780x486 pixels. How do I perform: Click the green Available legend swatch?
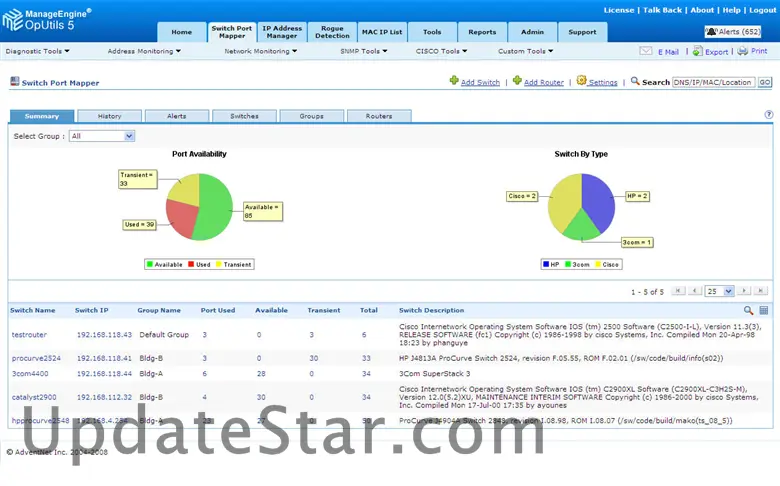pyautogui.click(x=150, y=264)
